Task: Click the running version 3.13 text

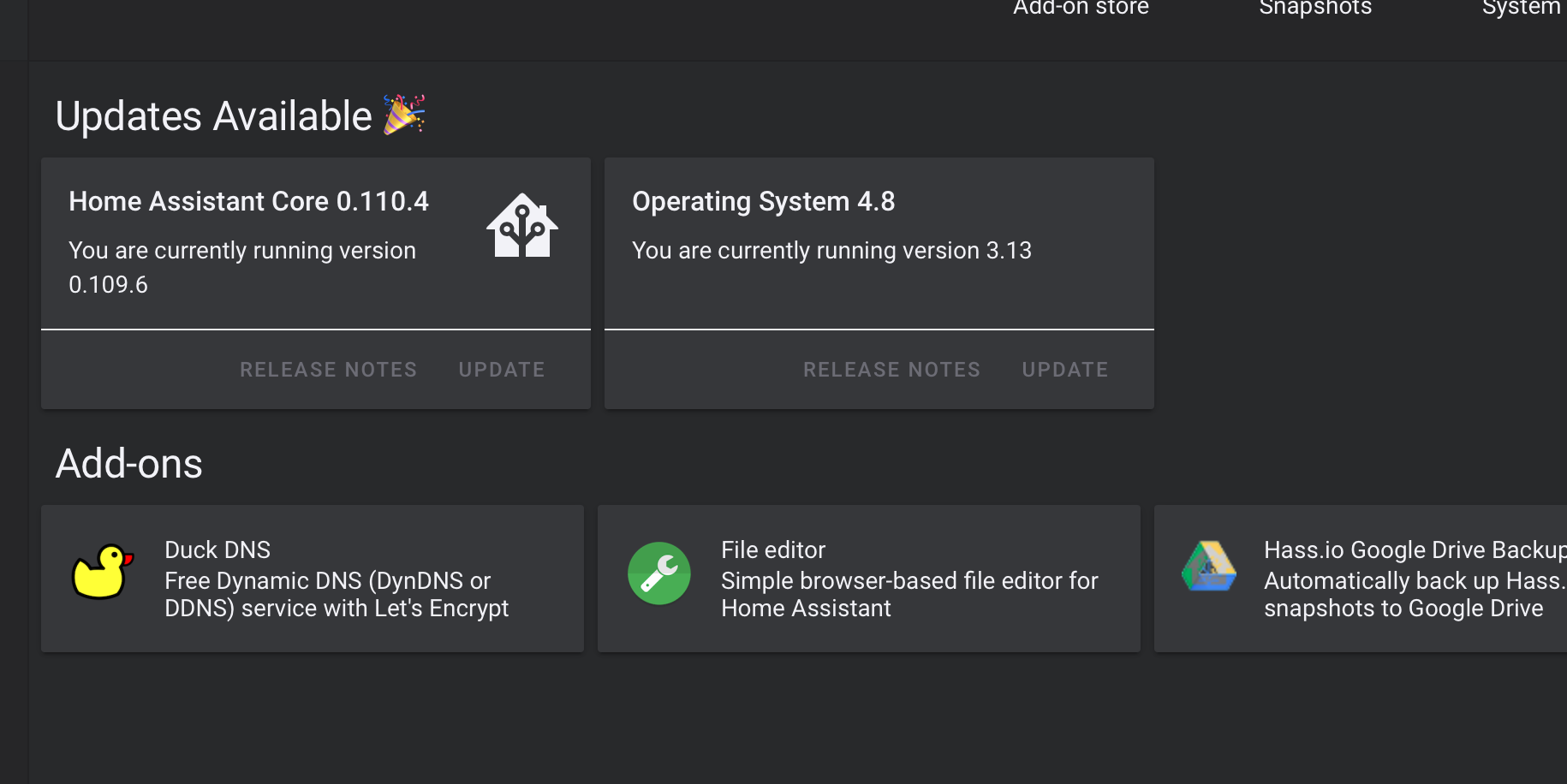Action: coord(831,250)
